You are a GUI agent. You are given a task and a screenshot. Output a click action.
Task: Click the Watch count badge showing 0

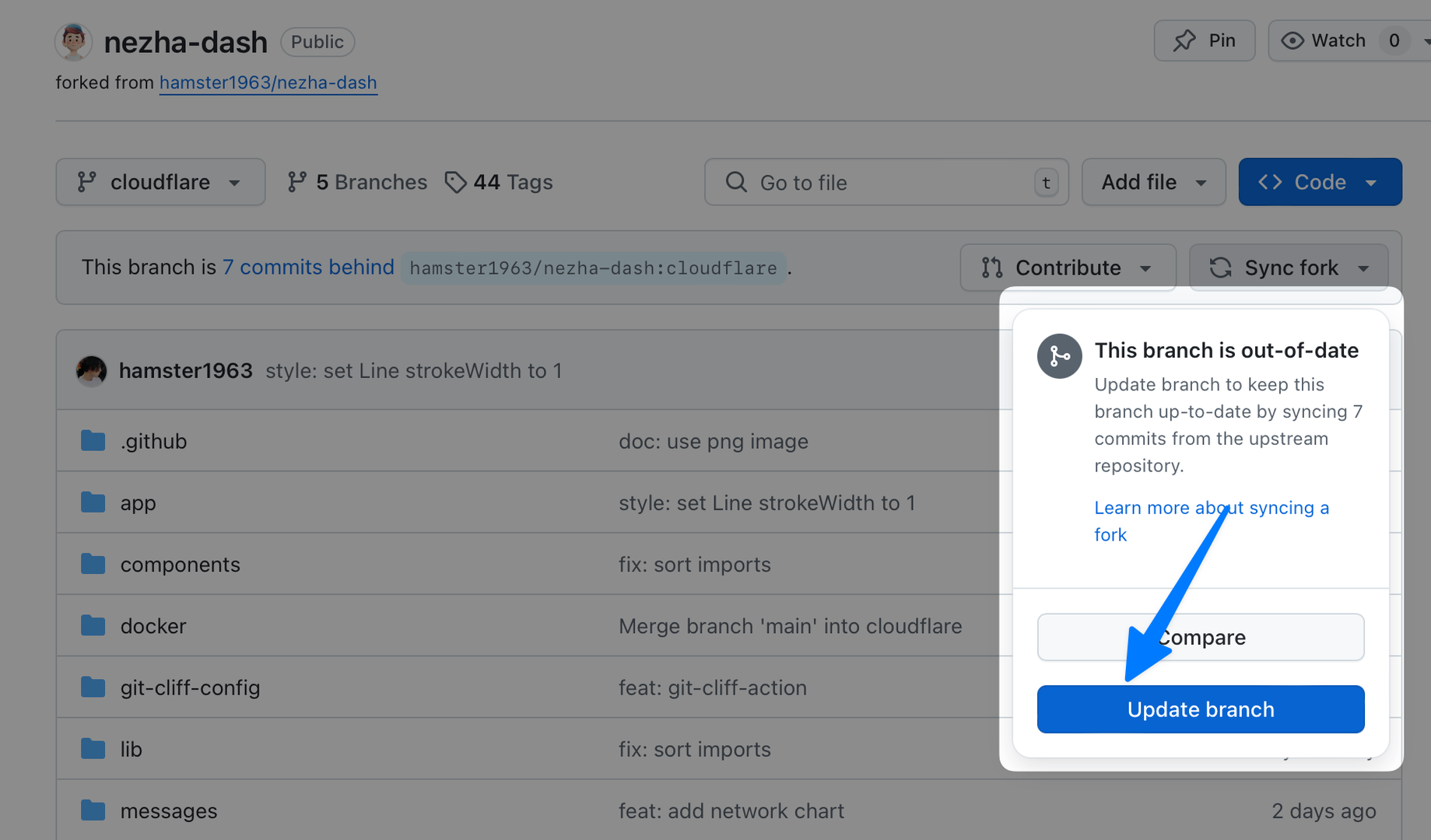pos(1394,40)
